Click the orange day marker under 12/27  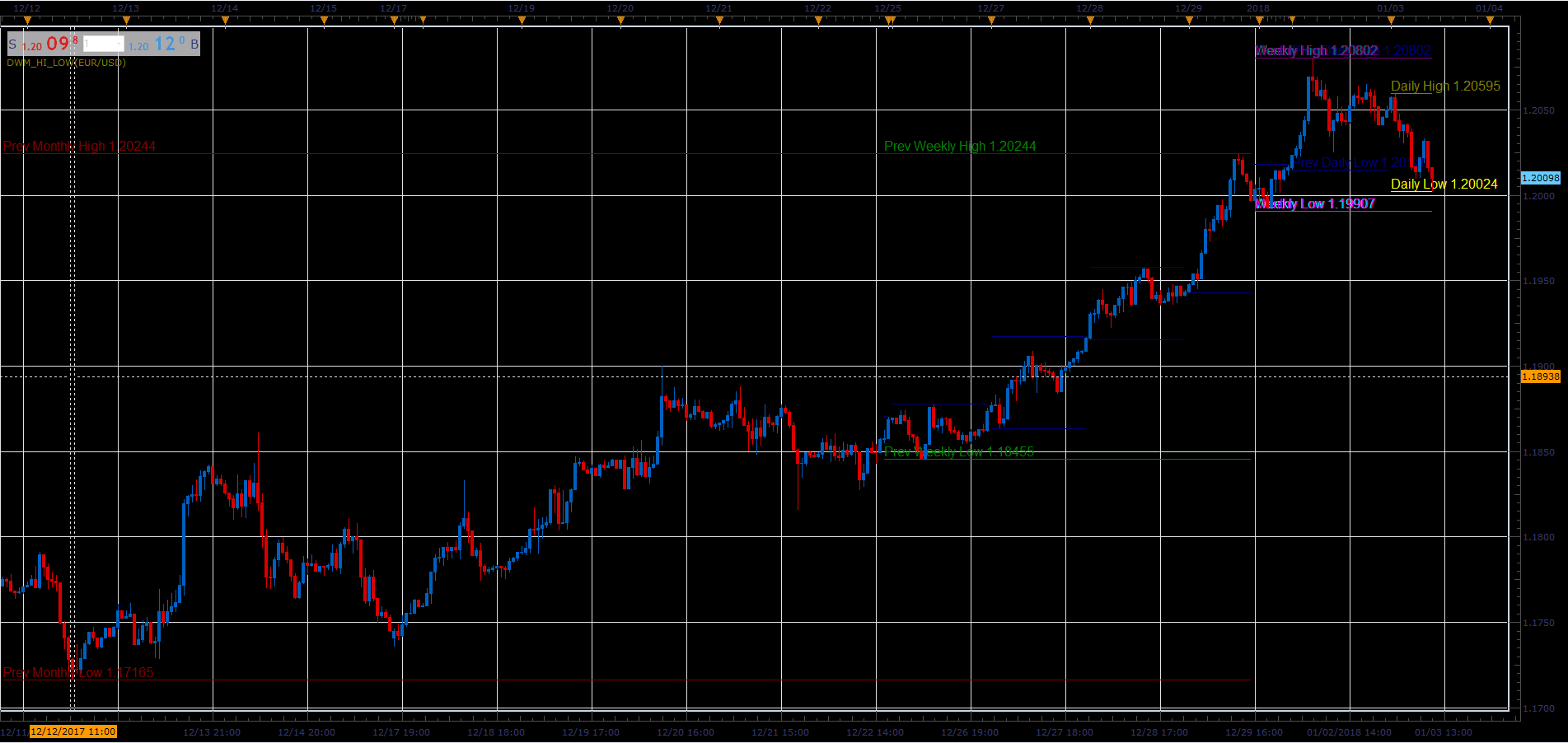(991, 22)
